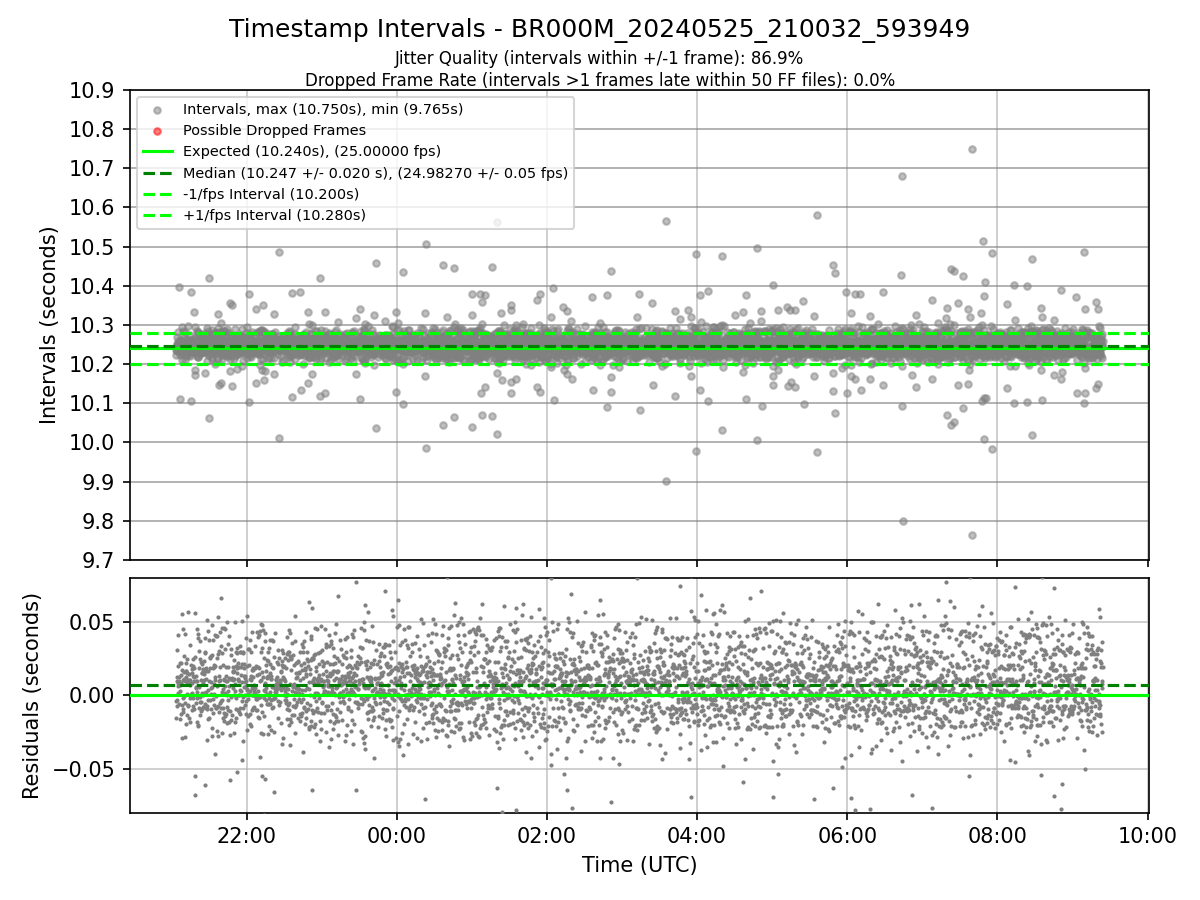Click the y-axis tick label '10.0'

pos(91,443)
